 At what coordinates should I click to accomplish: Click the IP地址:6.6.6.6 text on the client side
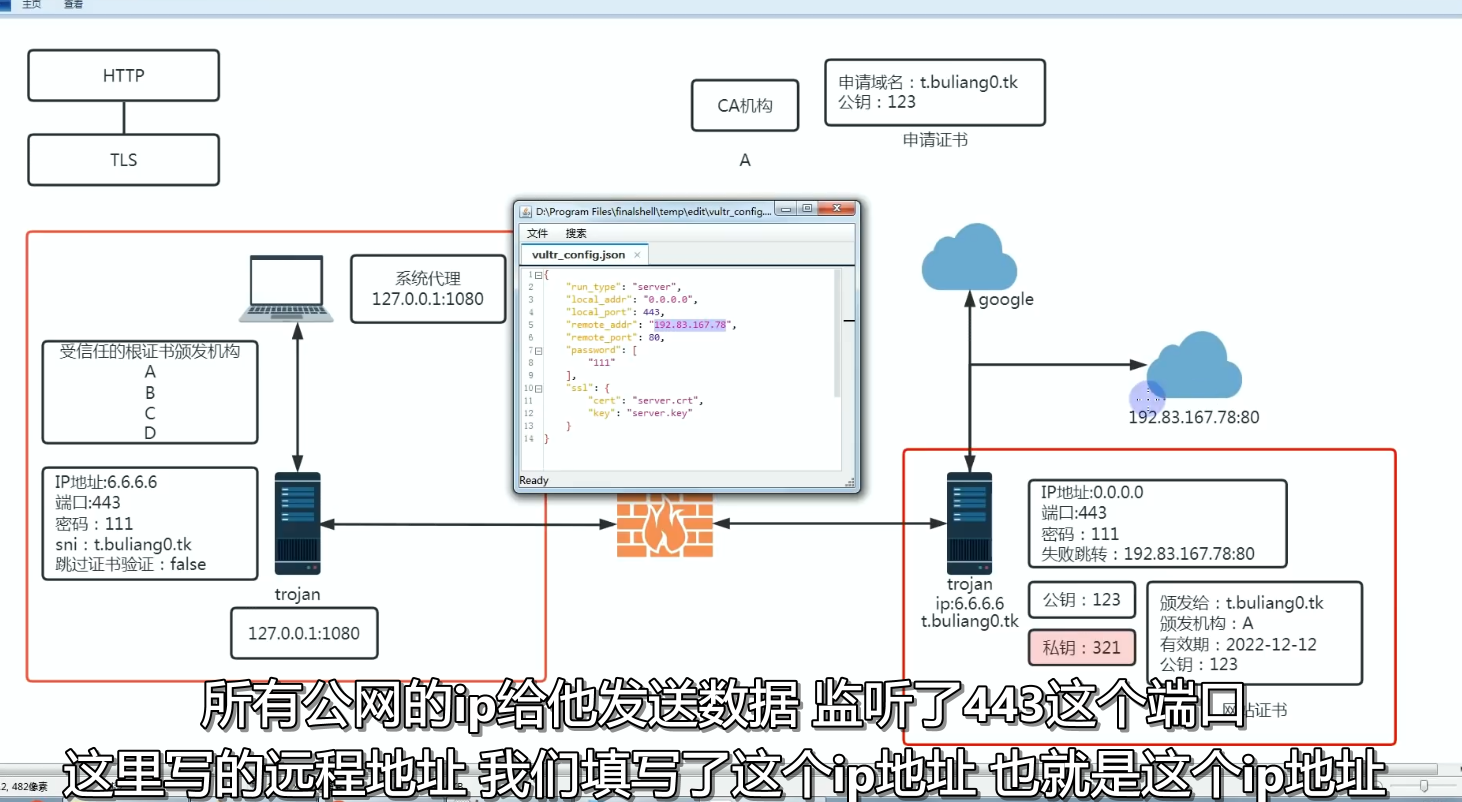point(106,482)
